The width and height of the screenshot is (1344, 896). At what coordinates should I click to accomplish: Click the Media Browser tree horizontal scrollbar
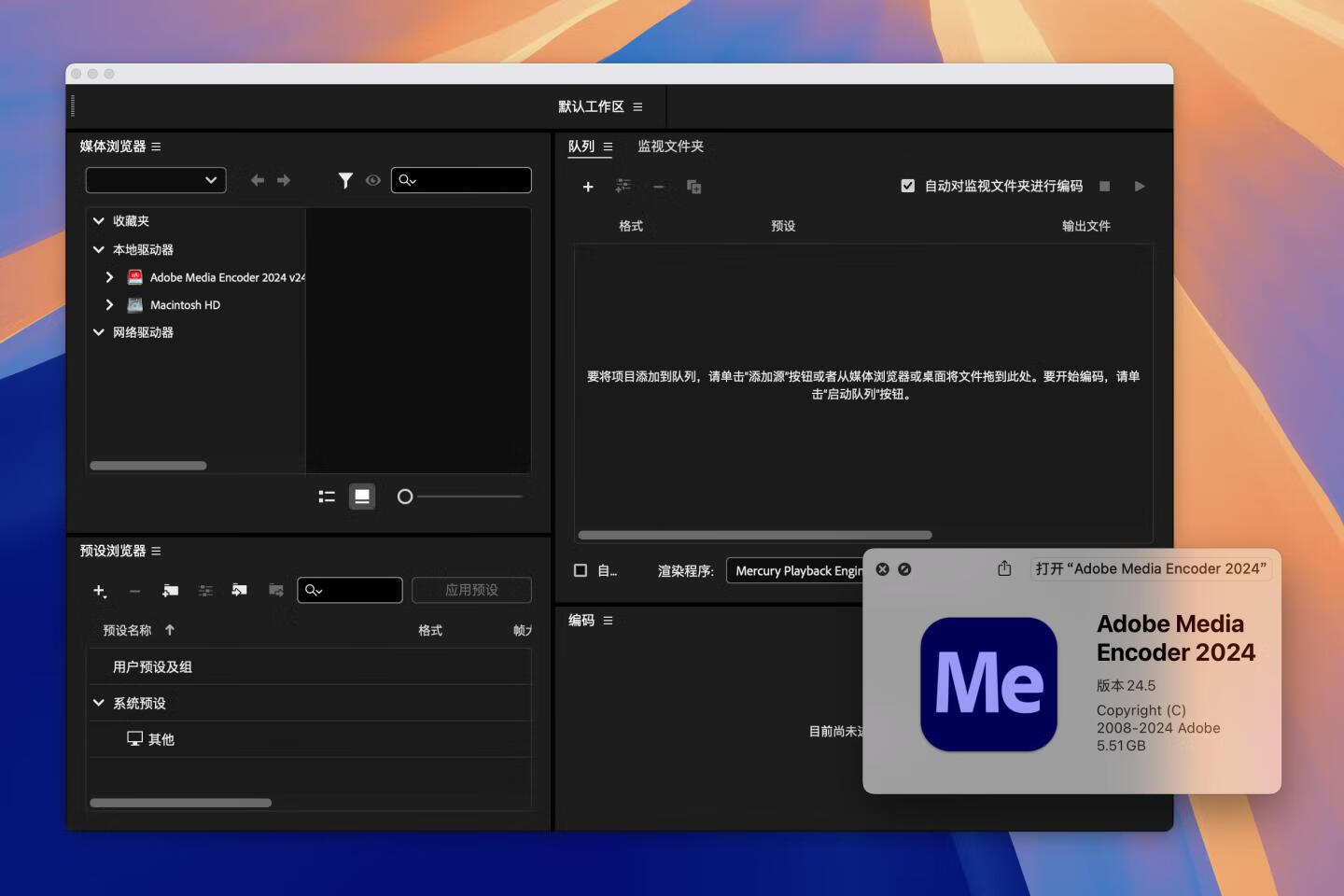pos(148,466)
